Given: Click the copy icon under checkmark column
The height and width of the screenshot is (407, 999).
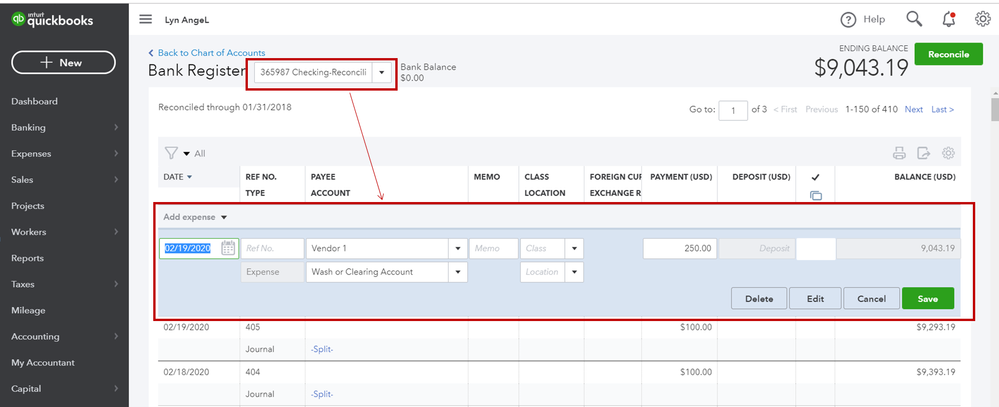Looking at the screenshot, I should [816, 196].
